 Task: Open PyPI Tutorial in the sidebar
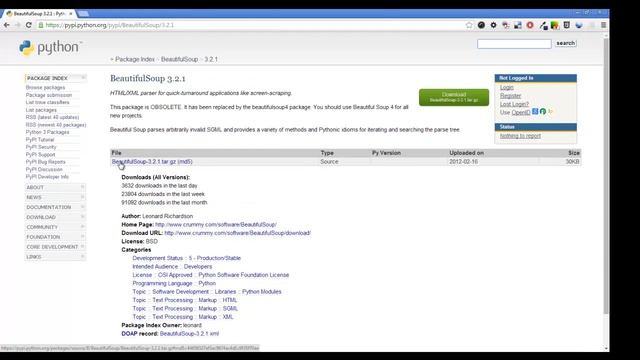pyautogui.click(x=40, y=140)
